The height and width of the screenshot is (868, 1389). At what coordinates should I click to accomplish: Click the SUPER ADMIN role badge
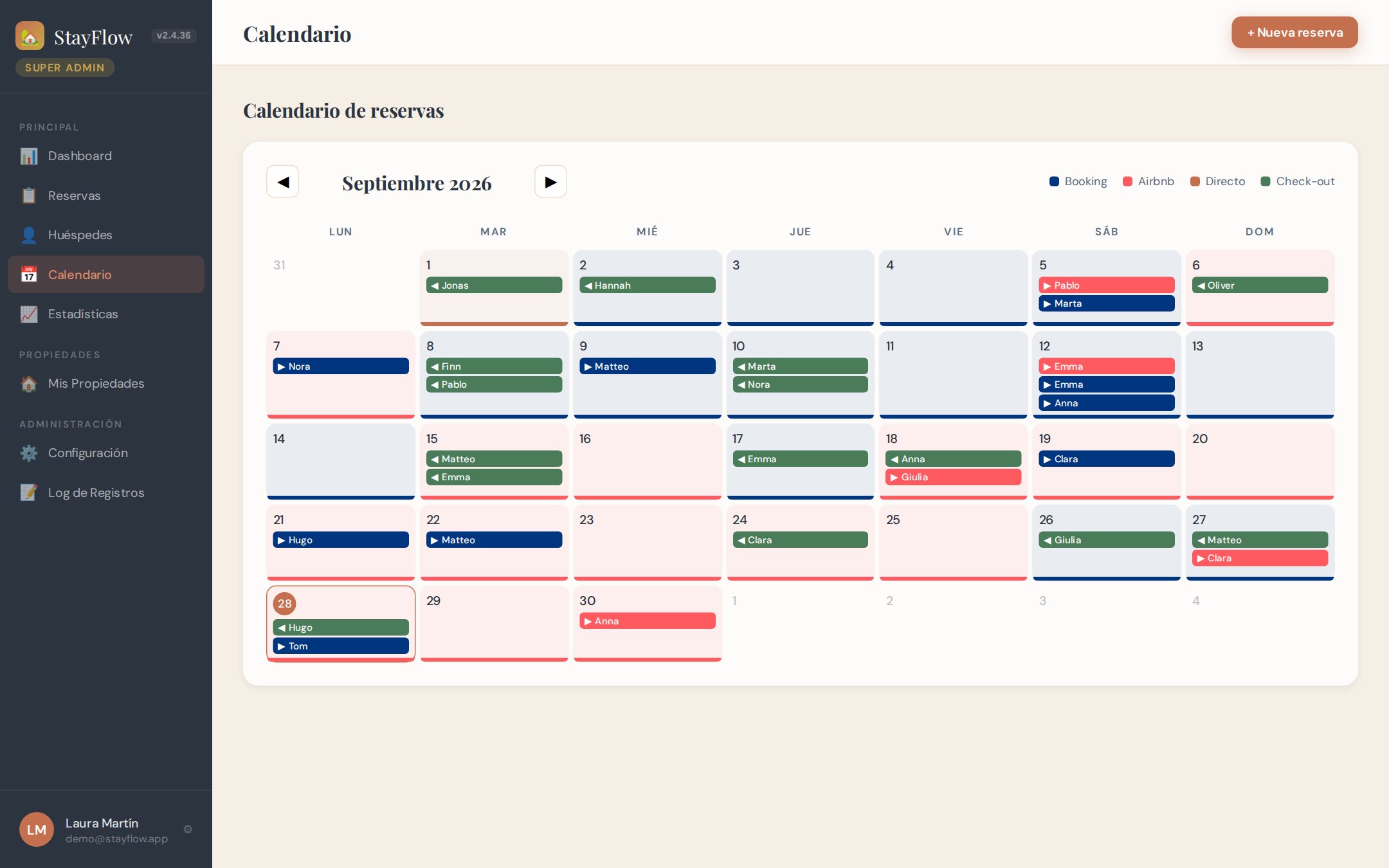click(65, 68)
